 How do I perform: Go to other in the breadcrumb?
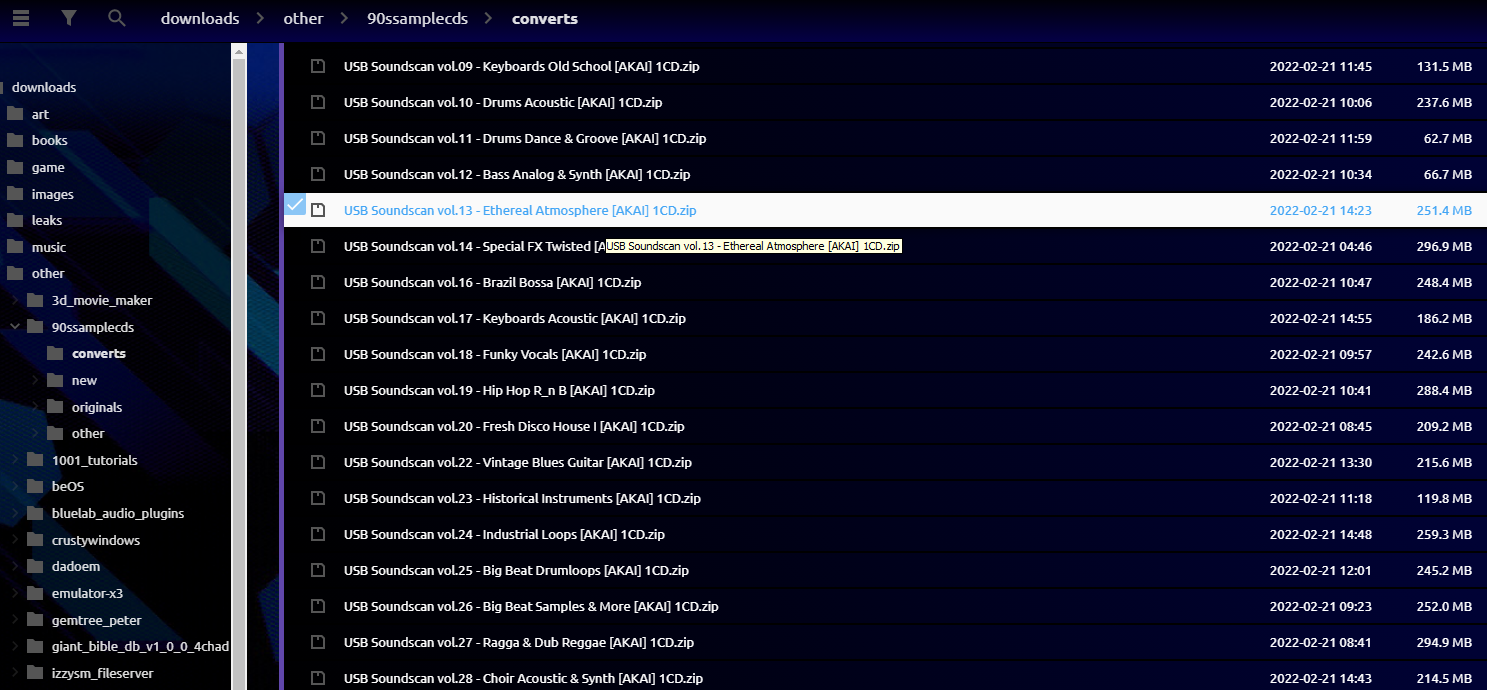pyautogui.click(x=303, y=18)
